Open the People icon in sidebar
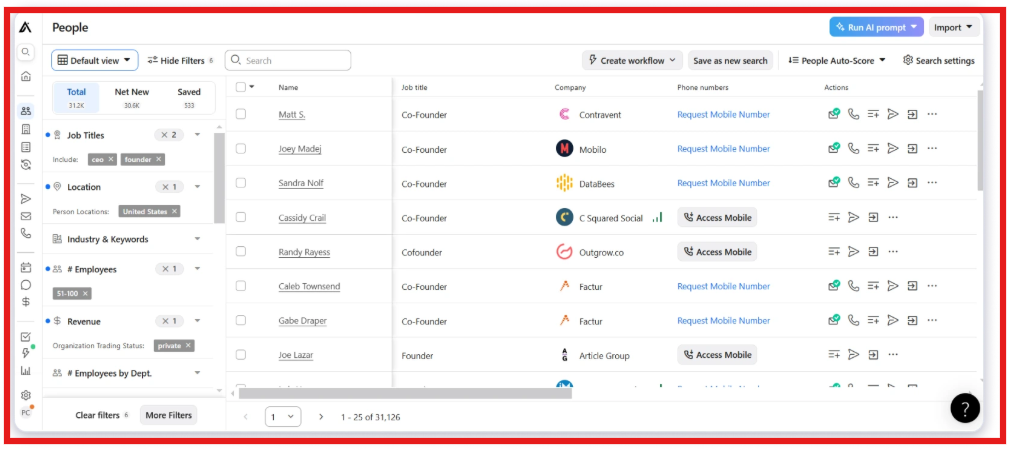This screenshot has height=450, width=1013. (x=26, y=111)
